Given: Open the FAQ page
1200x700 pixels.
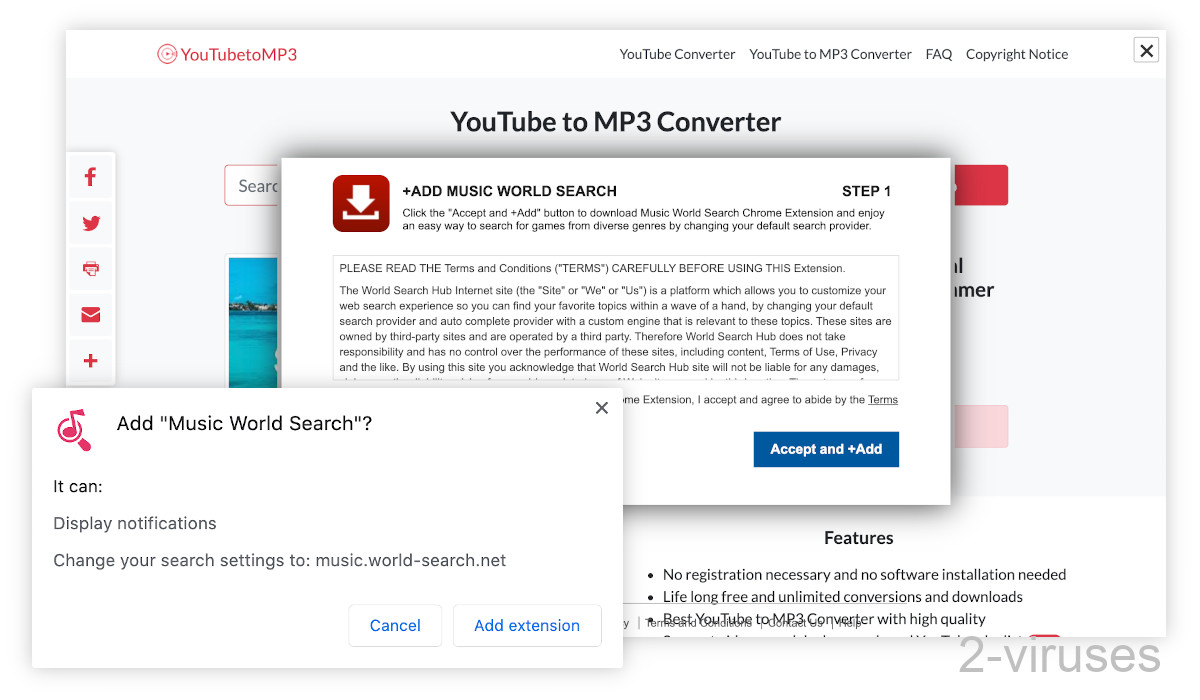Looking at the screenshot, I should [x=938, y=54].
